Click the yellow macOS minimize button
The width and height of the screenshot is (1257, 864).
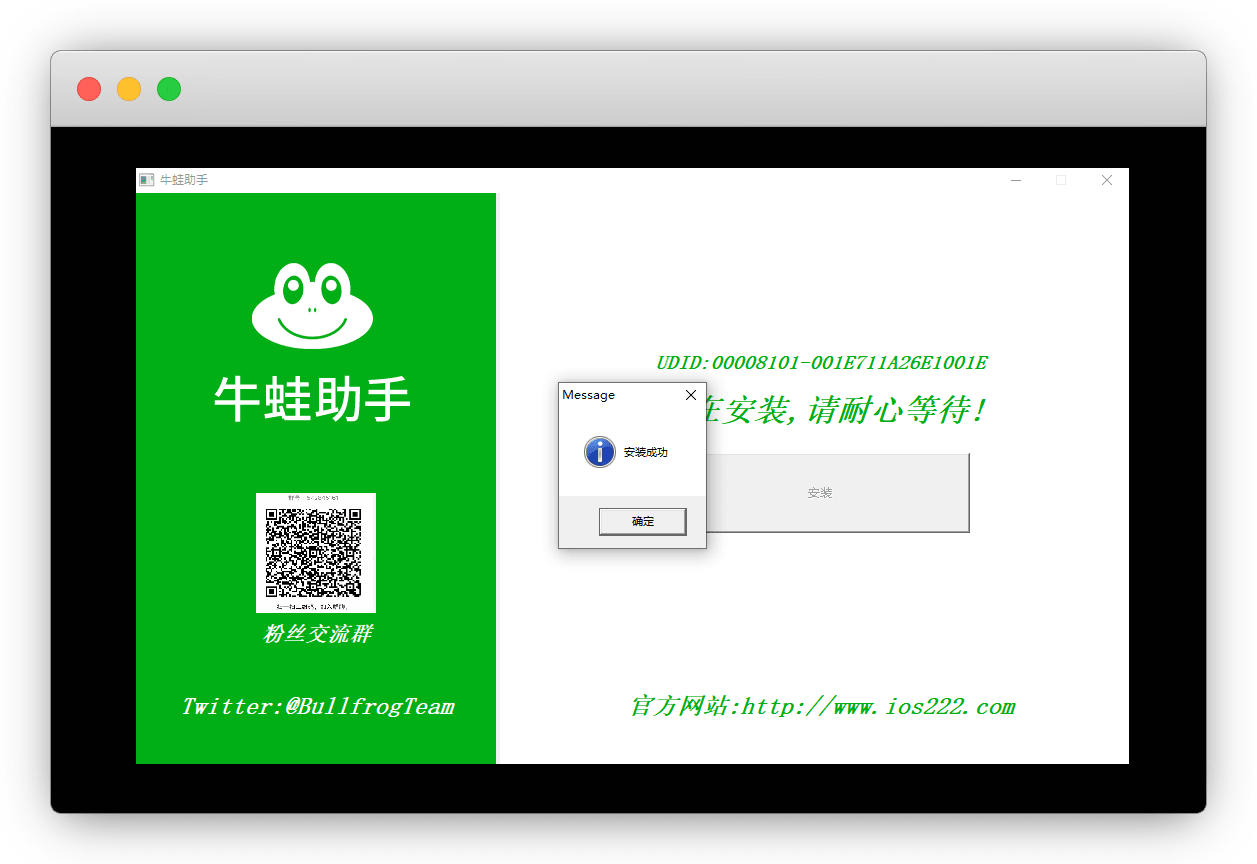click(x=129, y=89)
